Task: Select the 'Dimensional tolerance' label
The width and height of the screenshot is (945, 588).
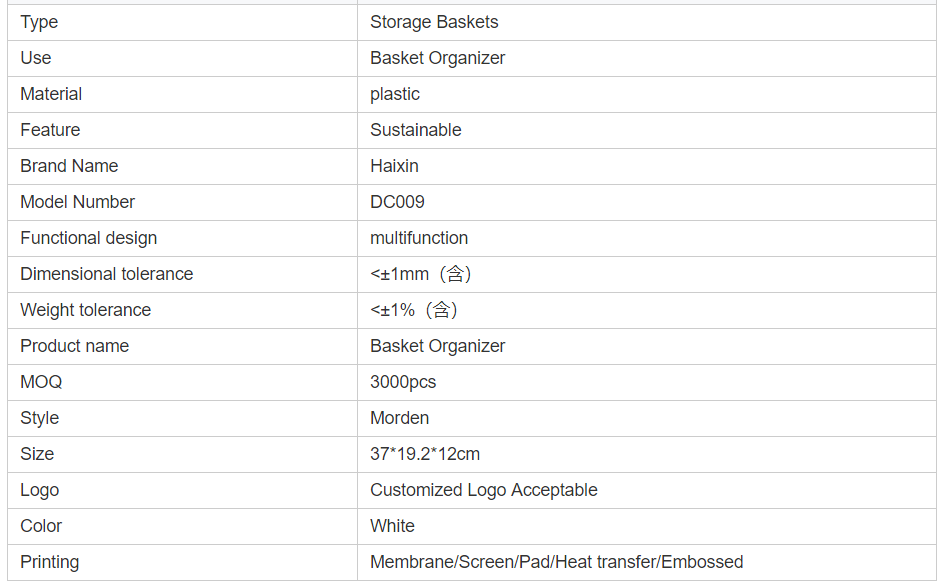Action: (106, 274)
